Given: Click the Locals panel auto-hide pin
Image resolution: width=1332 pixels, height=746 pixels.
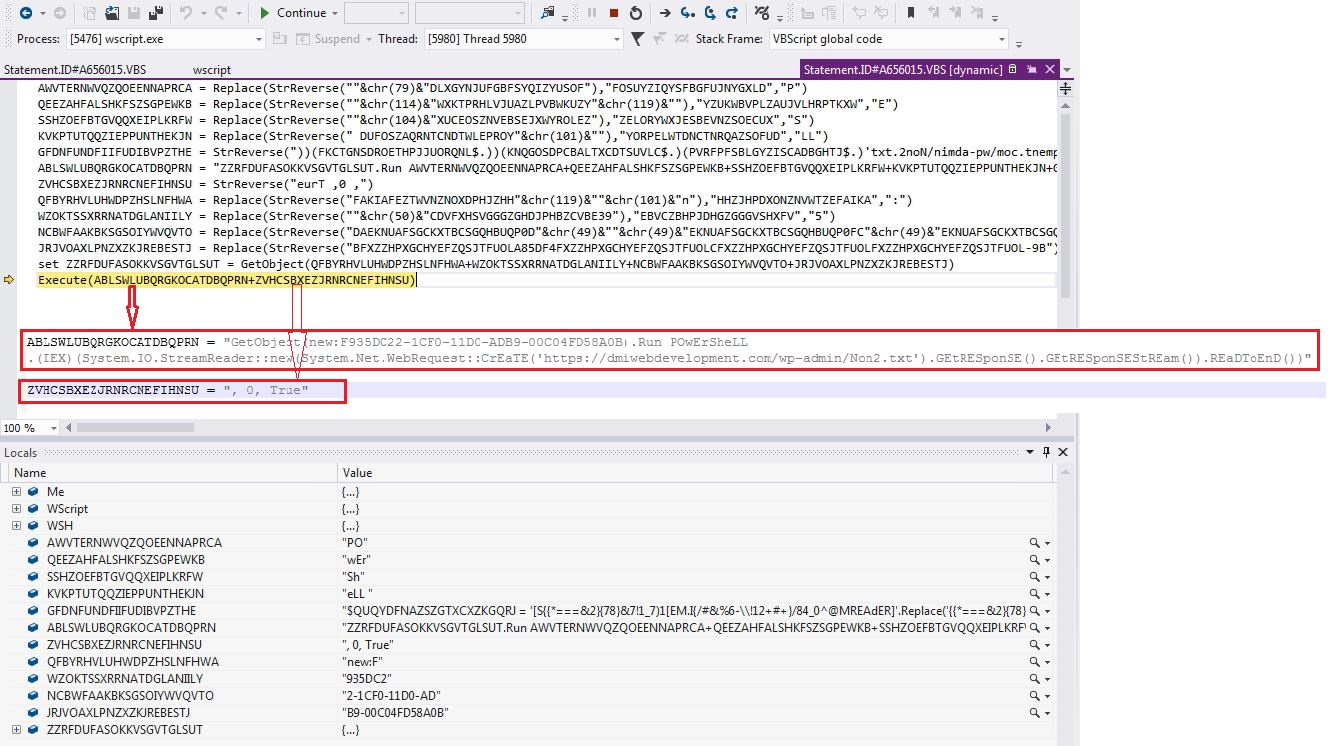Looking at the screenshot, I should [1047, 452].
